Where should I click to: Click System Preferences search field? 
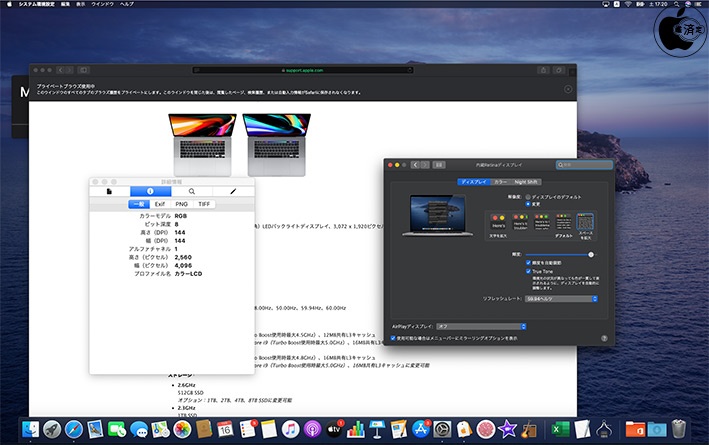pos(585,165)
